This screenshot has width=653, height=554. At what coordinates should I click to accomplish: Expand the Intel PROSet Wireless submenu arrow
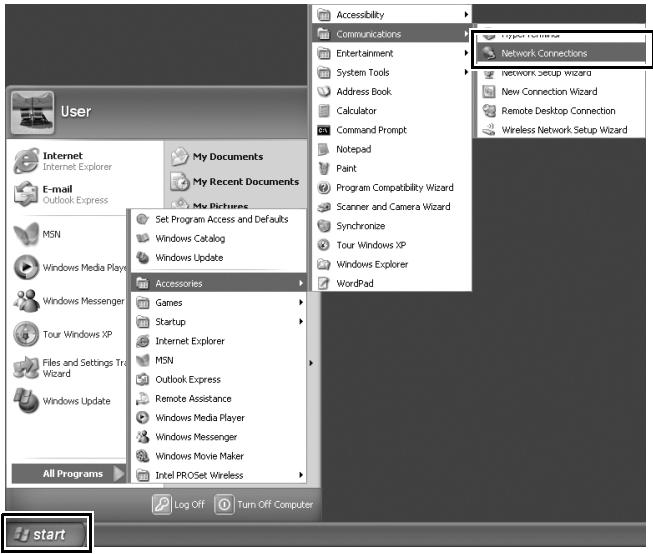click(x=301, y=475)
